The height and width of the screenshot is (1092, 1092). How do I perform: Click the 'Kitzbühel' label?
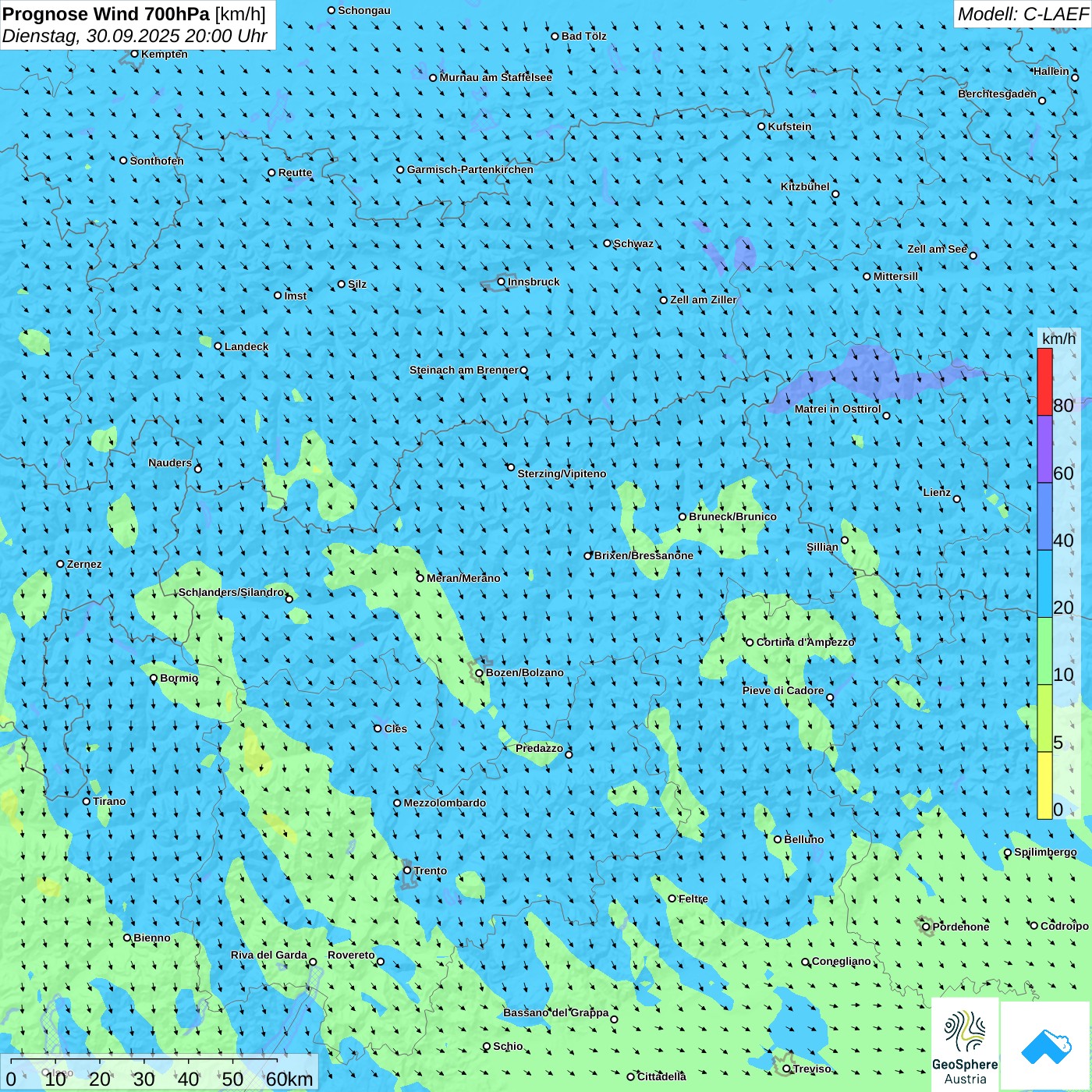click(x=805, y=186)
